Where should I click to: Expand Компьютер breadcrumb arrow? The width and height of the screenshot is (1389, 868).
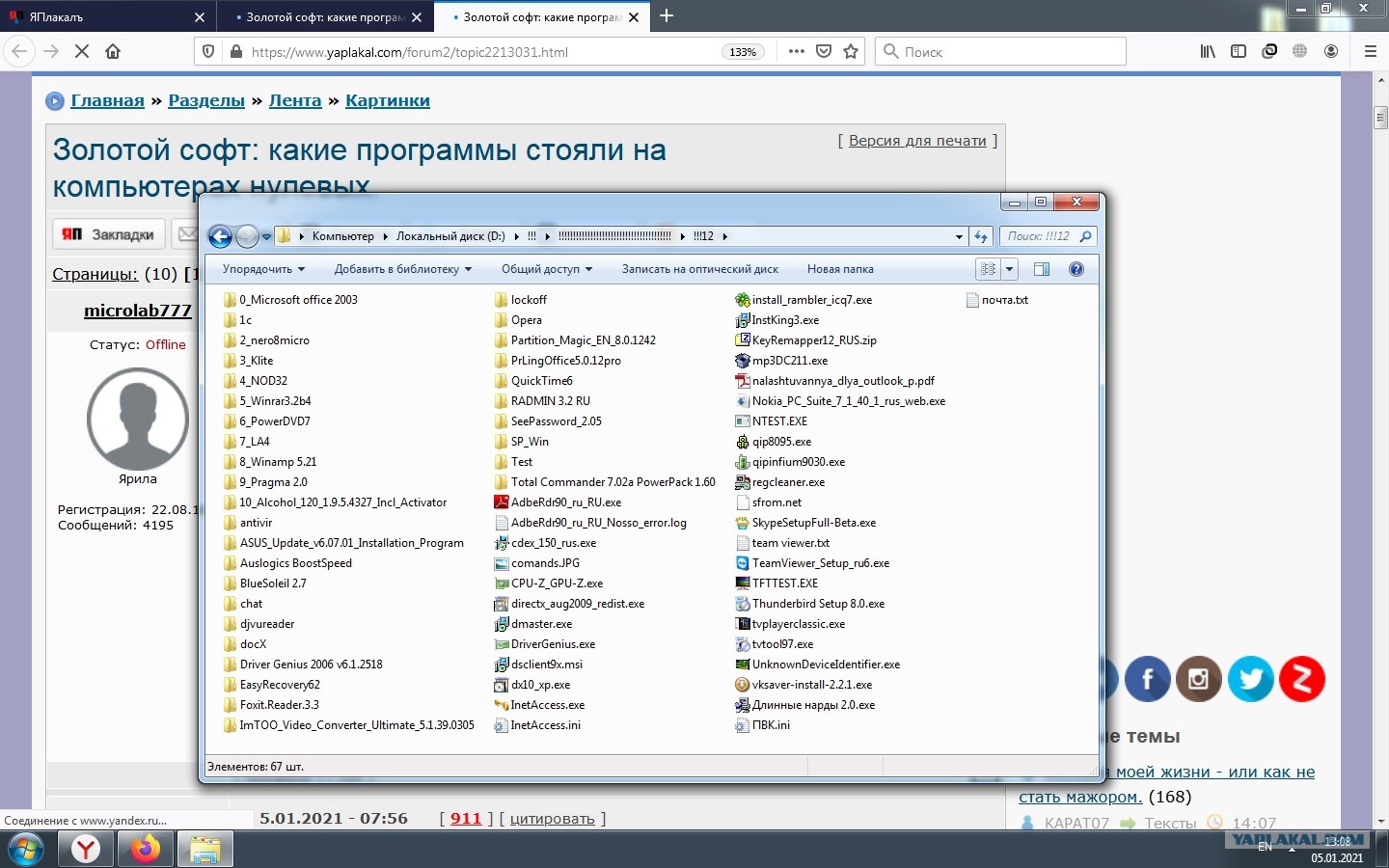[x=385, y=236]
